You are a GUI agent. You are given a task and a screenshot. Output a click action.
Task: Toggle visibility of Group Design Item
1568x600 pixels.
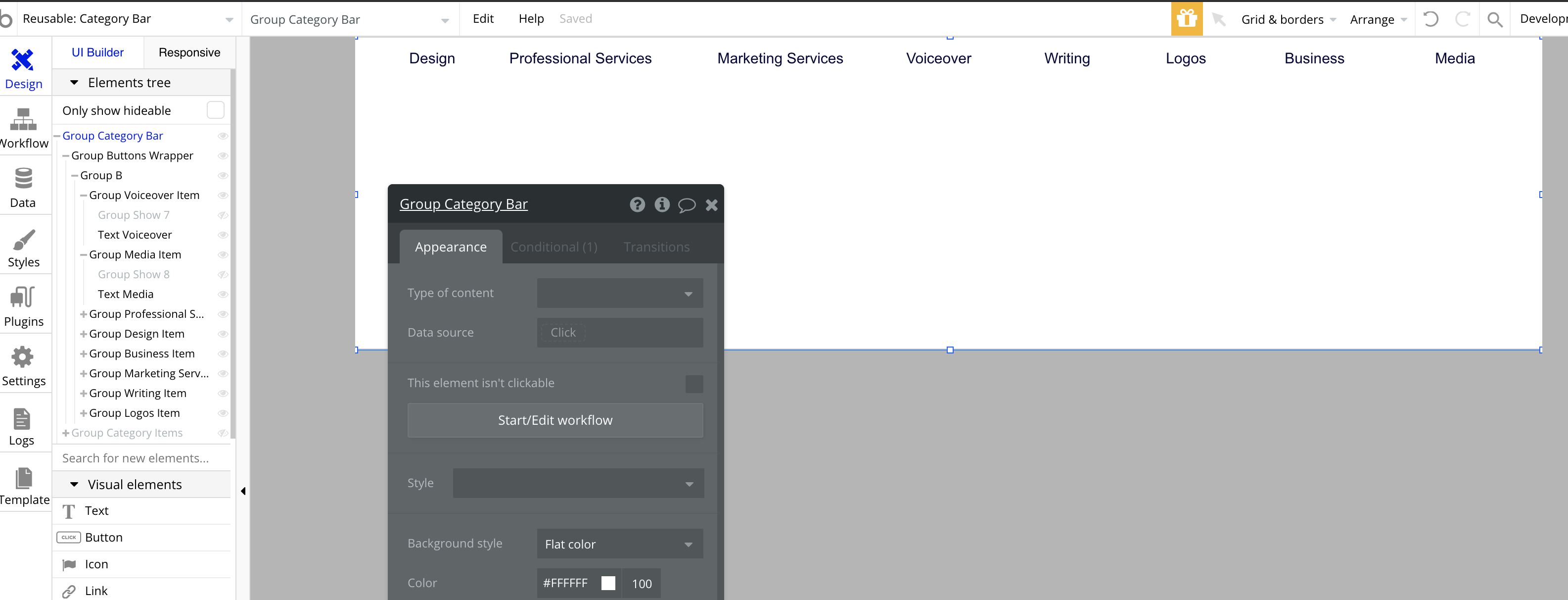click(x=223, y=334)
